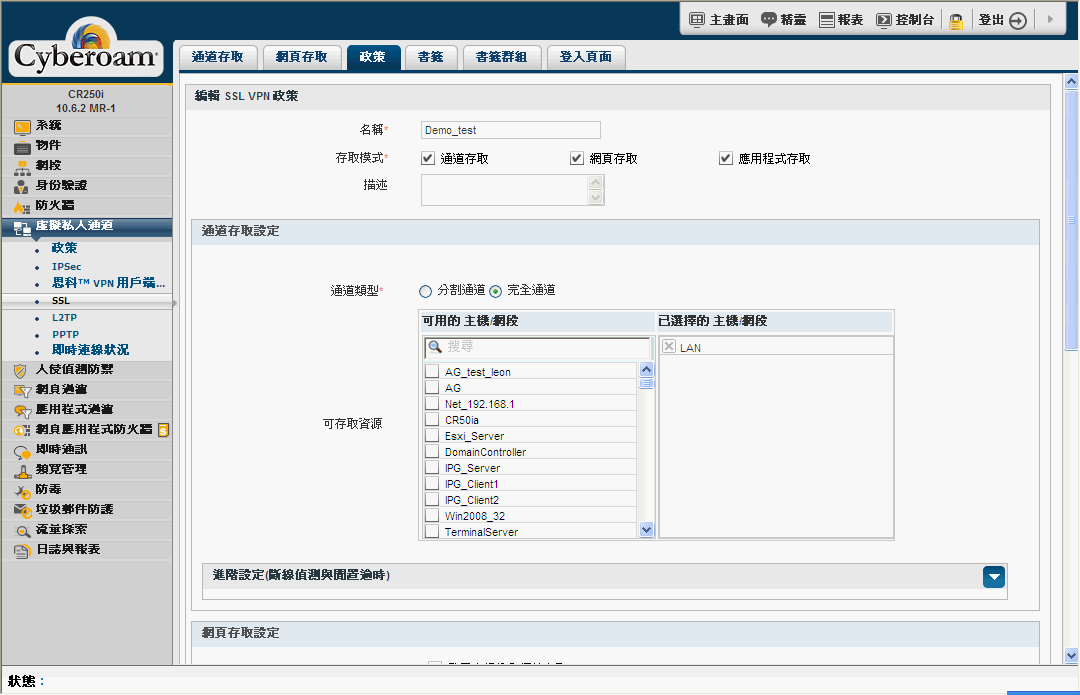Select the 完全通道 radio button
The image size is (1080, 695).
coord(496,291)
